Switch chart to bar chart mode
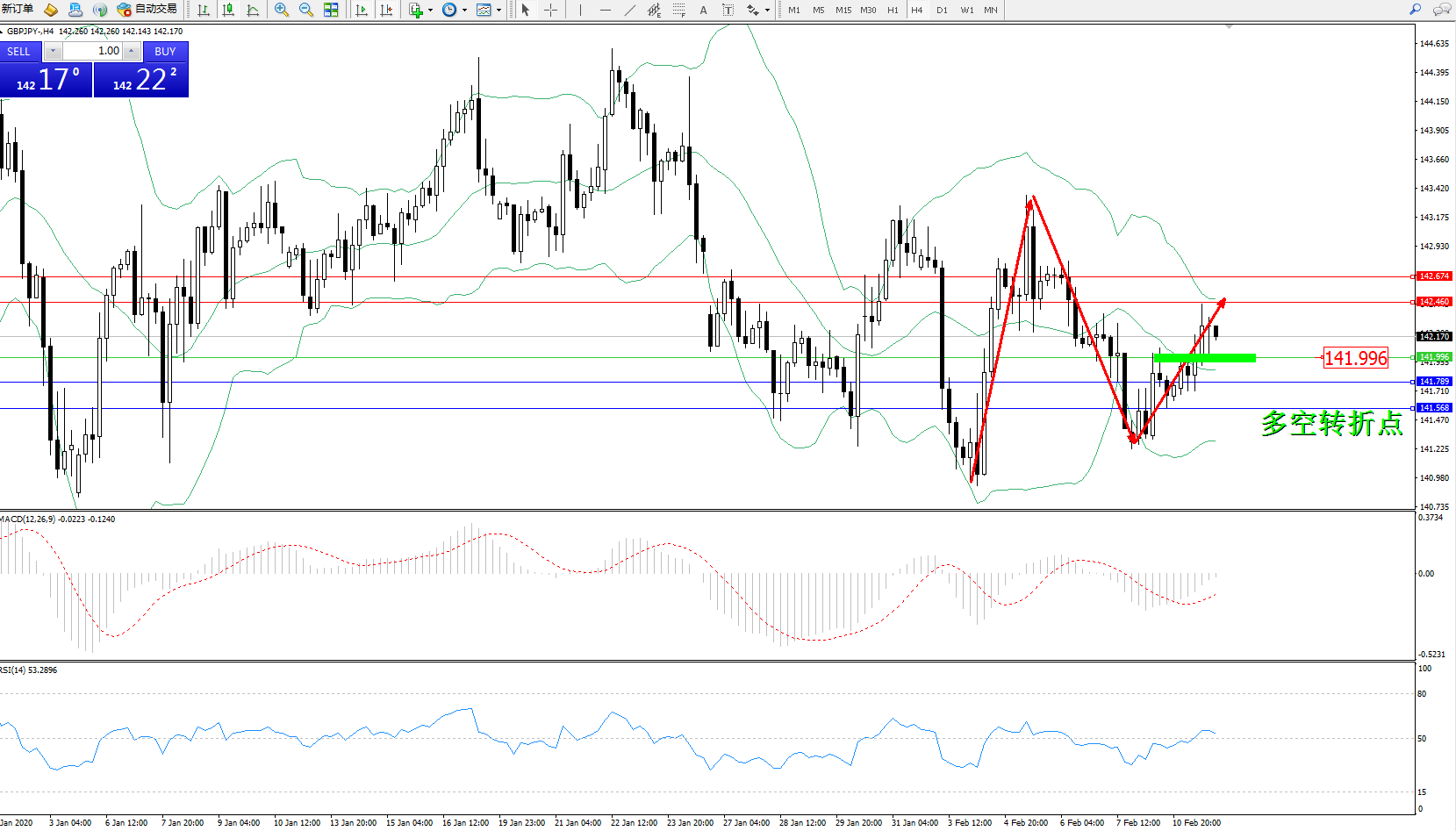Screen dimensions: 1456x831 204,10
